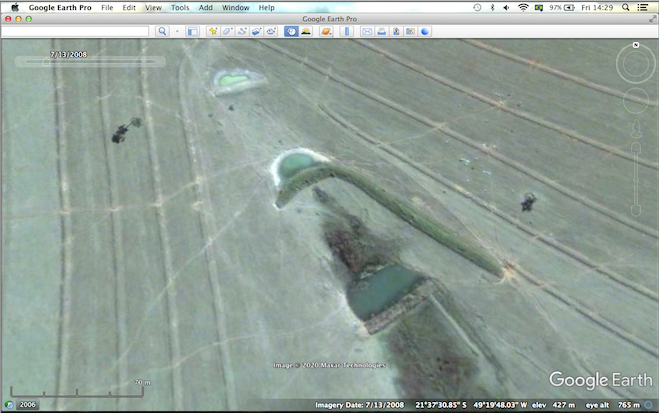
Task: Click the search magnifier button
Action: coord(163,32)
